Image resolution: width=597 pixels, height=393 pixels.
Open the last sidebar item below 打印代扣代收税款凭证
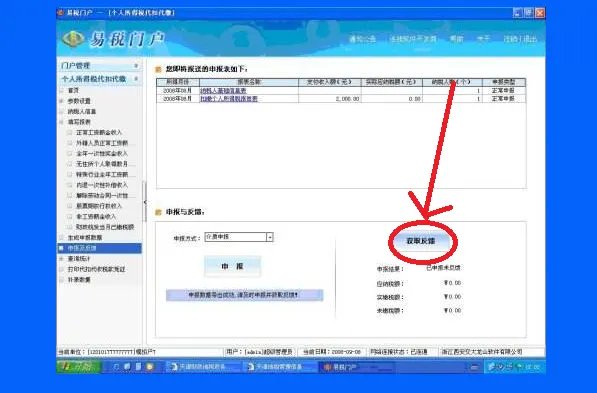click(x=79, y=280)
